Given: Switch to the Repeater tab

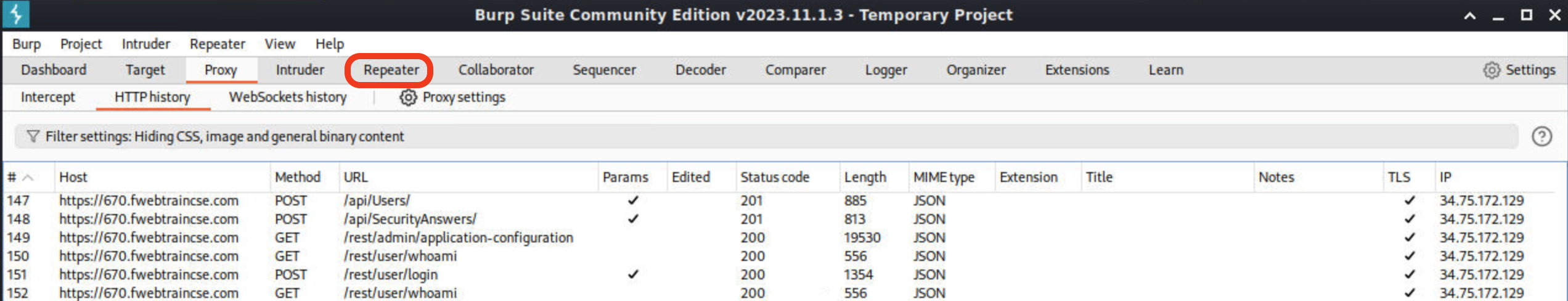Looking at the screenshot, I should pyautogui.click(x=391, y=70).
